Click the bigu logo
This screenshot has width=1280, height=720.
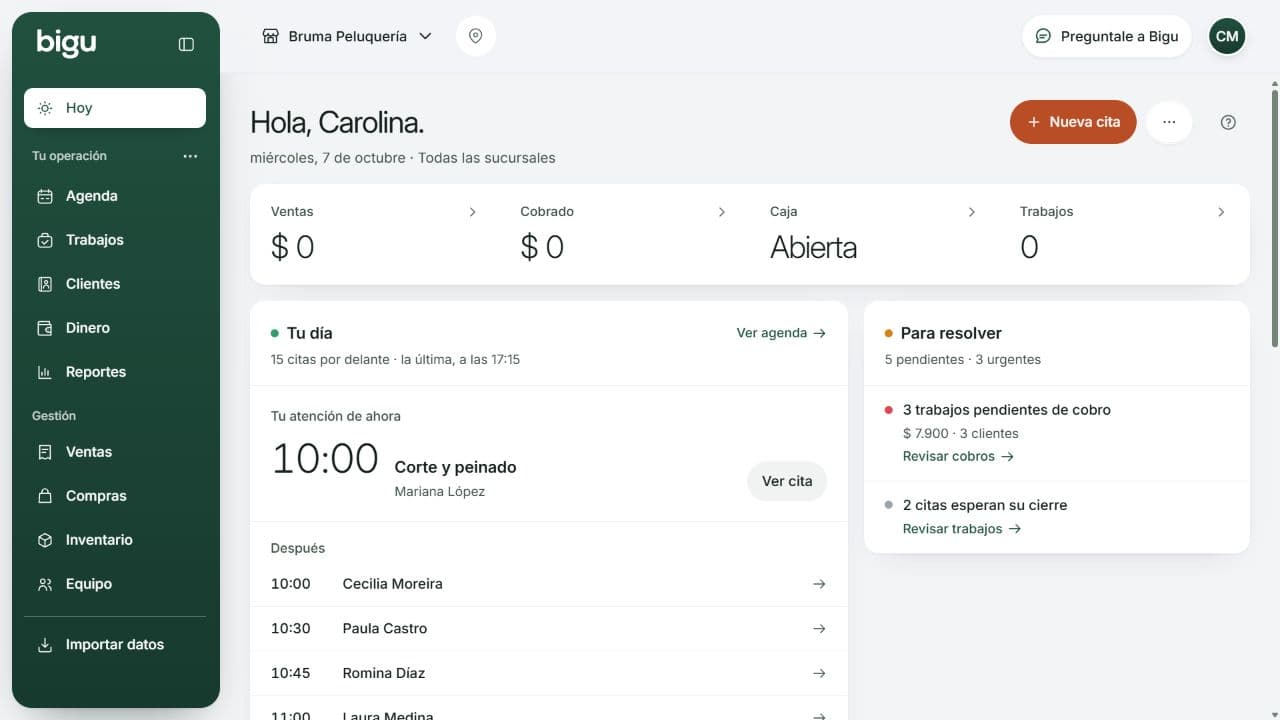pyautogui.click(x=66, y=42)
